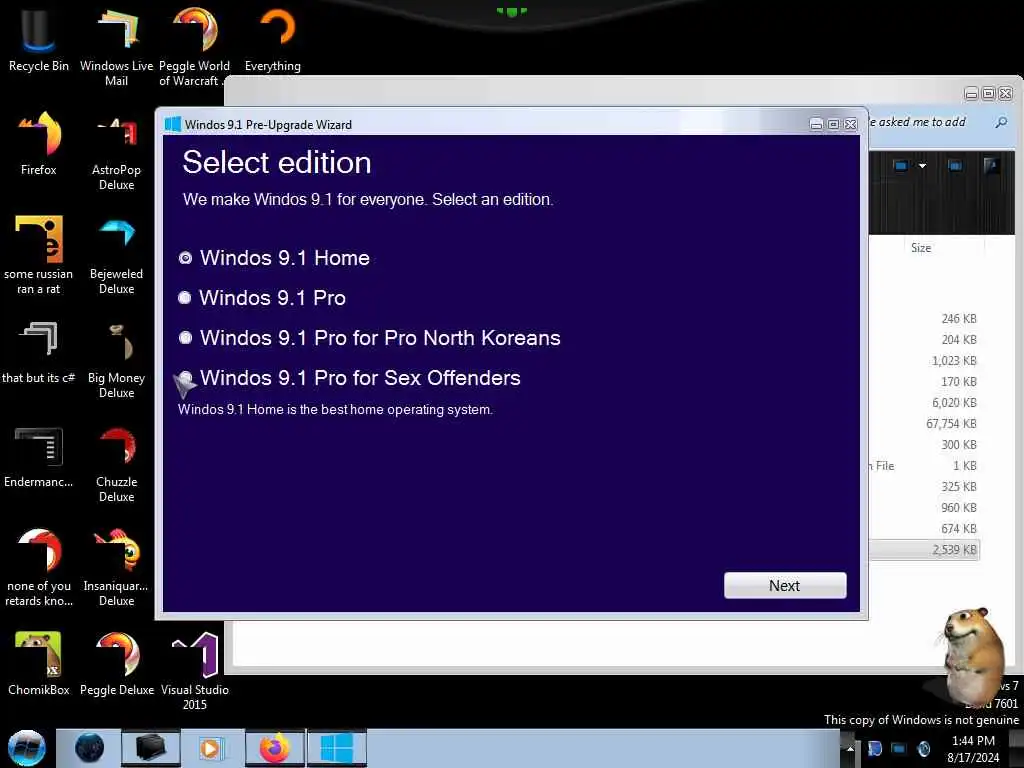Open the Endermanc... desktop icon
The image size is (1024, 768).
click(x=39, y=457)
